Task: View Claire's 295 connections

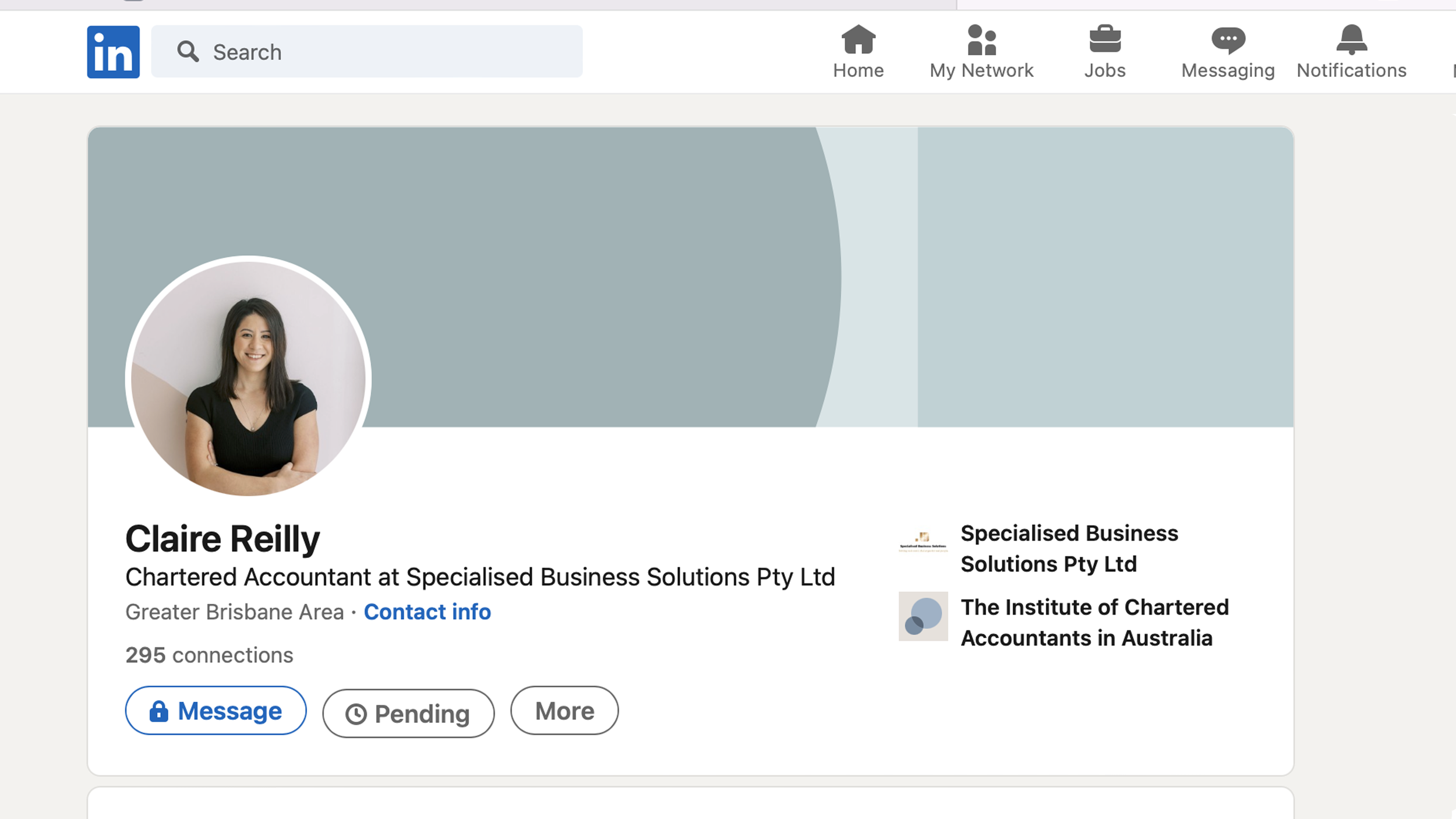Action: click(x=208, y=655)
